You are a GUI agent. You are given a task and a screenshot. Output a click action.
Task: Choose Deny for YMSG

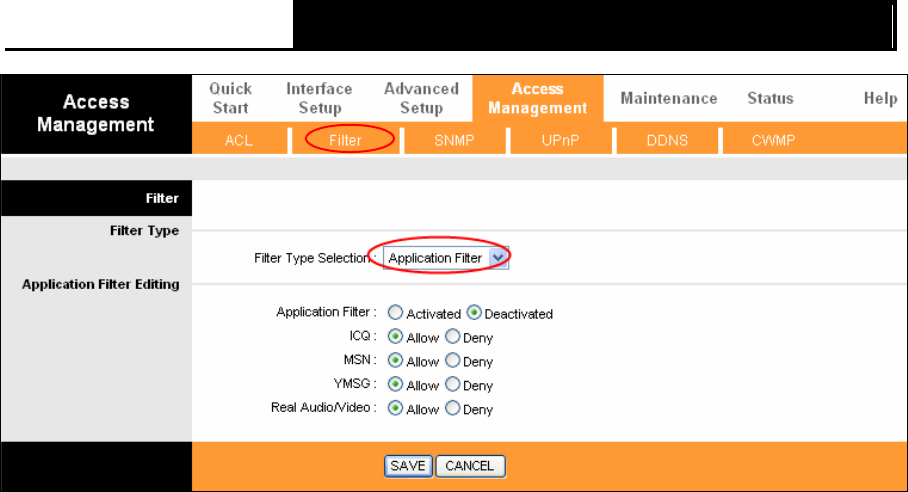[452, 384]
